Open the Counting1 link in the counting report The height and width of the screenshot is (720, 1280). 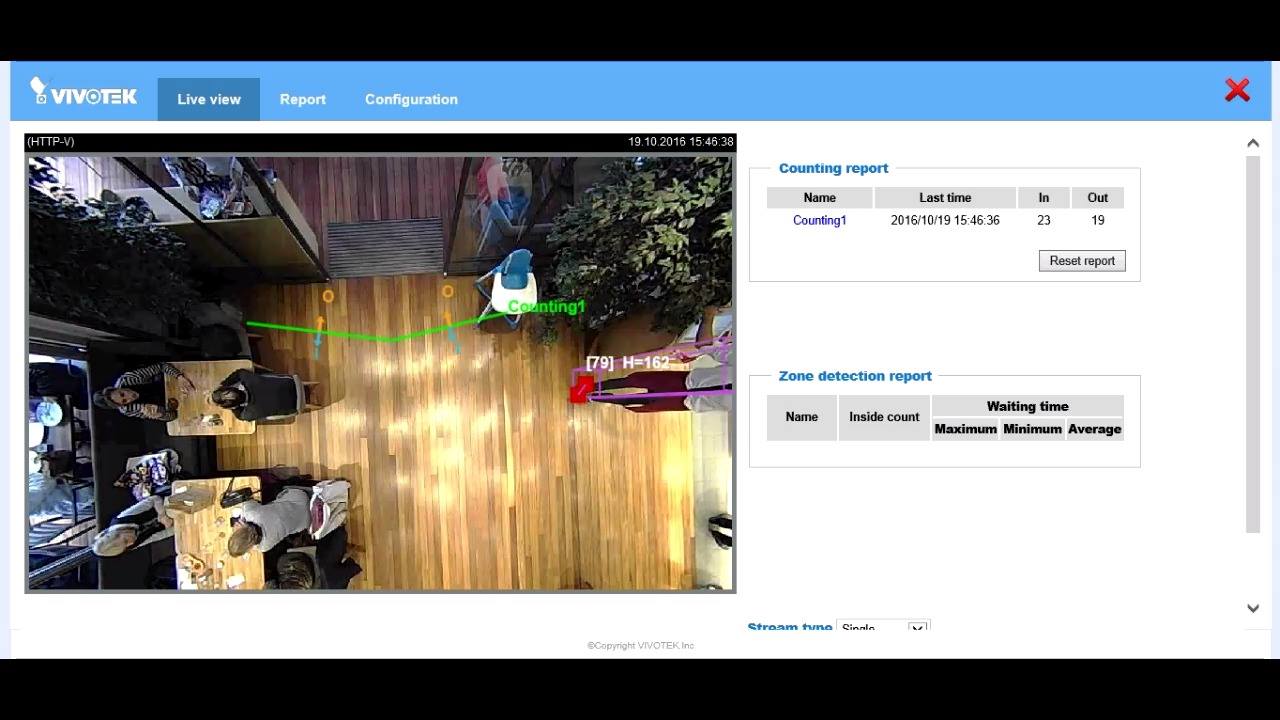point(820,220)
